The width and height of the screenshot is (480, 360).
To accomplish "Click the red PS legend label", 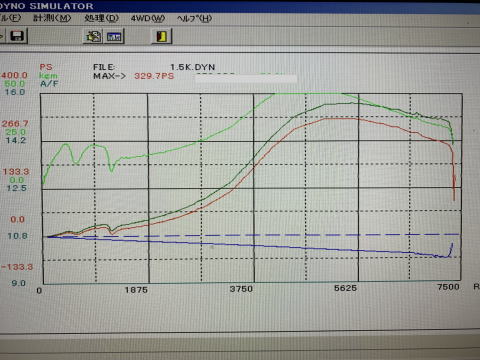I will click(46, 67).
